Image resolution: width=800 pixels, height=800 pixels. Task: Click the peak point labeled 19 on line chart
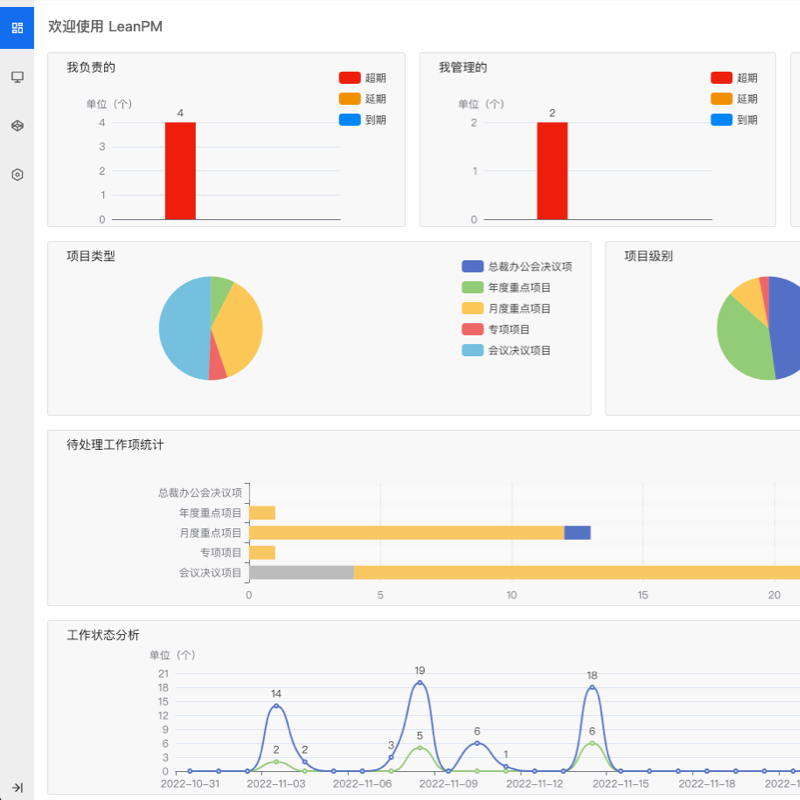(420, 682)
